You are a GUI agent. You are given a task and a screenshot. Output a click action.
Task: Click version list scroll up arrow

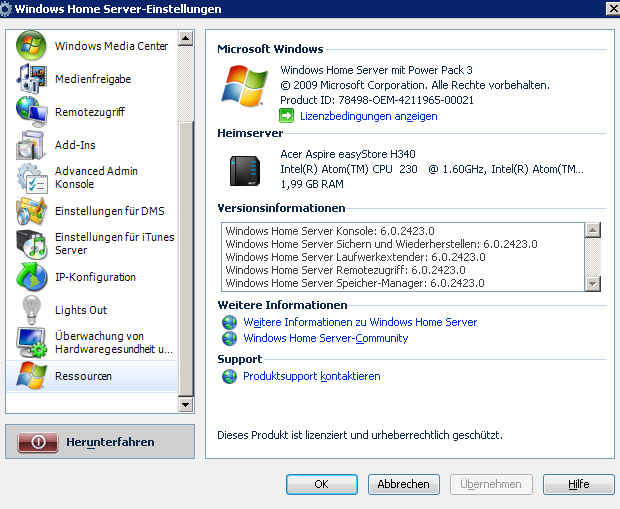593,230
